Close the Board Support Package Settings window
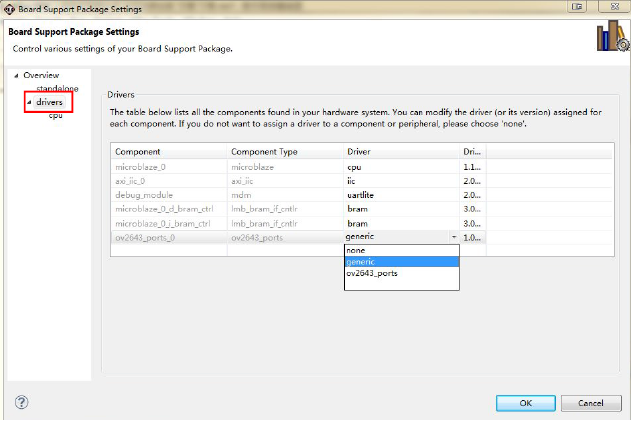Image resolution: width=633 pixels, height=421 pixels. coord(614,8)
